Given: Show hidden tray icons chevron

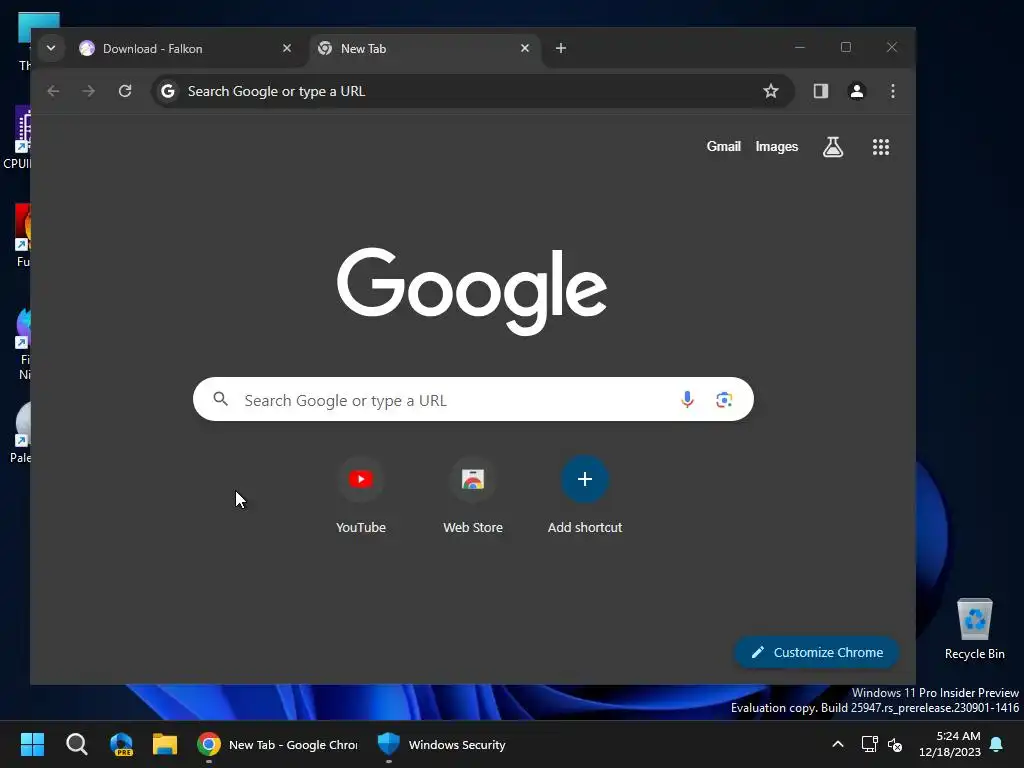Looking at the screenshot, I should click(x=838, y=744).
